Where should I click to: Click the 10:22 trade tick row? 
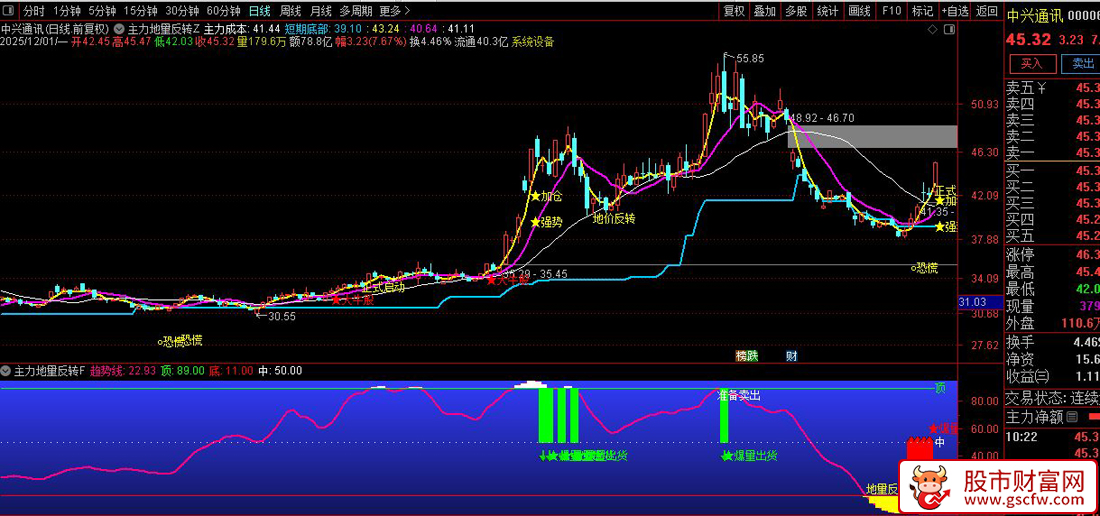pyautogui.click(x=1052, y=436)
